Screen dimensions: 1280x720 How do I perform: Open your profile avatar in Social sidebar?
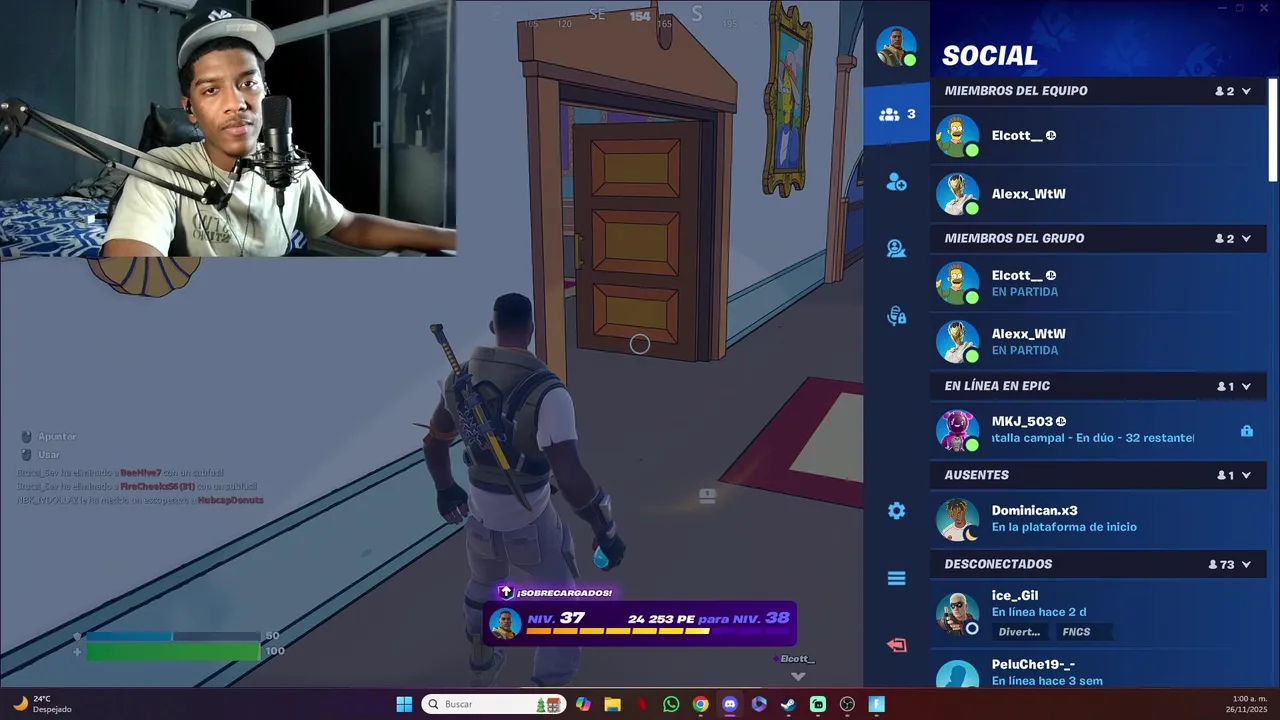pyautogui.click(x=896, y=47)
